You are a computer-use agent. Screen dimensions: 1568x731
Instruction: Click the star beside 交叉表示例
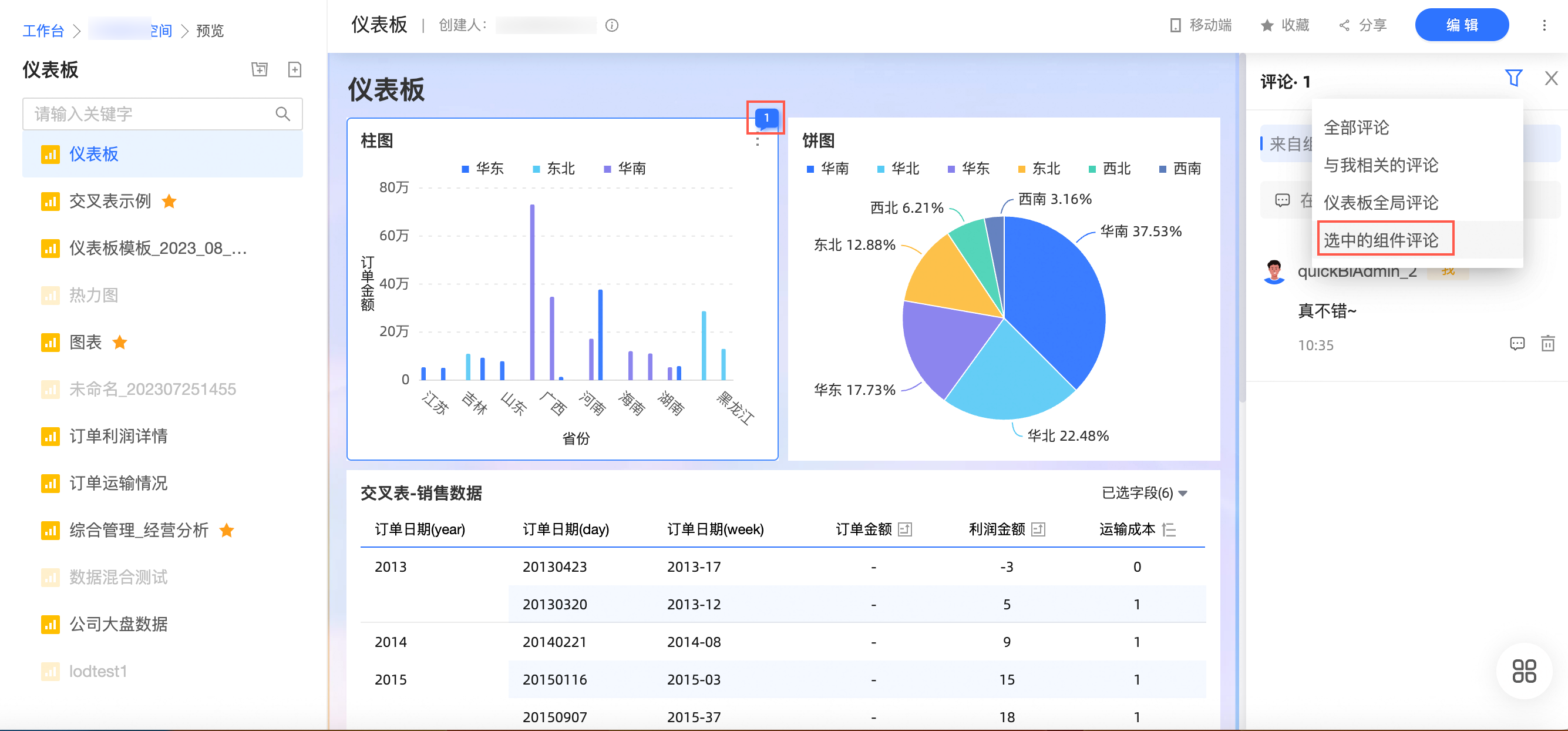[x=169, y=201]
